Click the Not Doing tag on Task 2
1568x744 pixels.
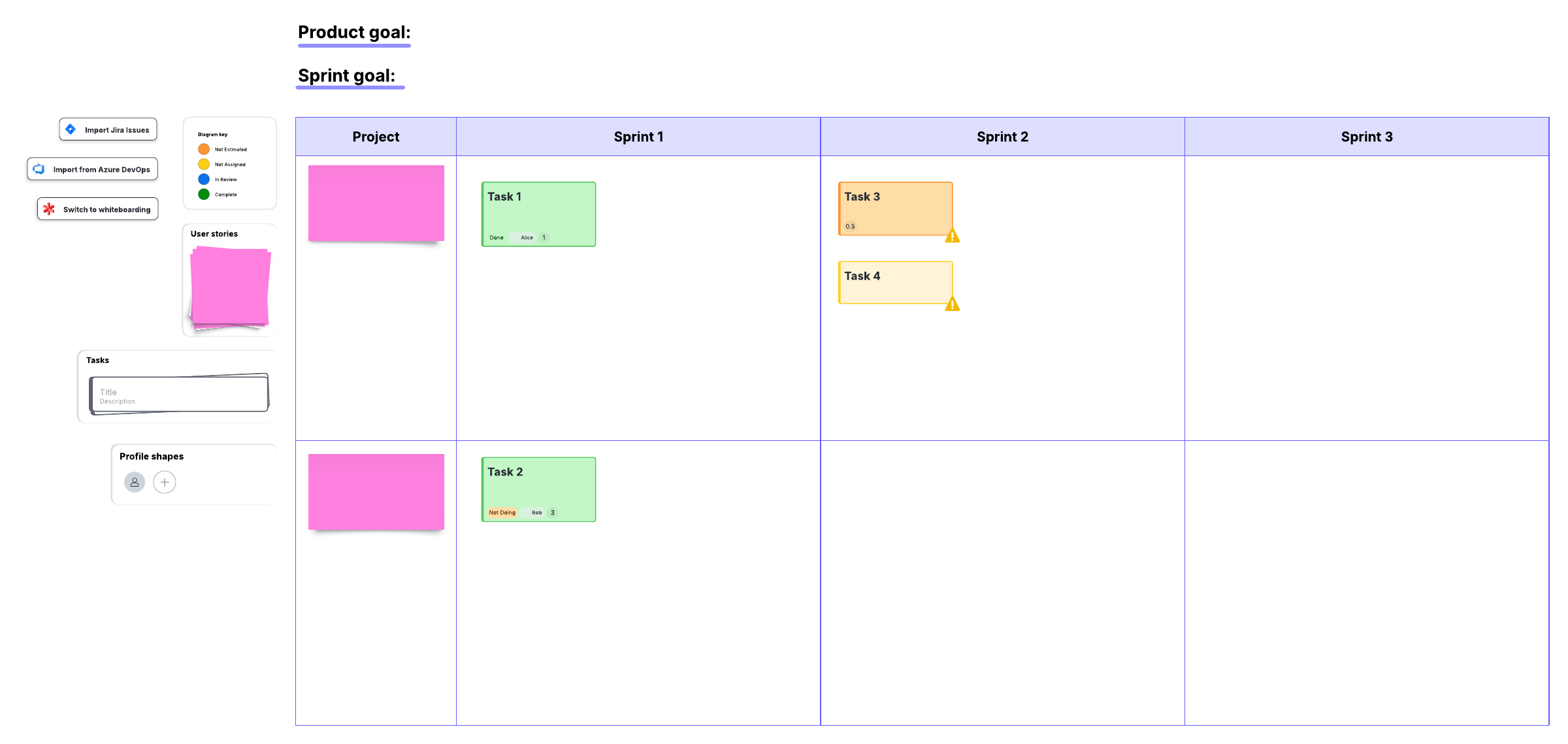502,513
